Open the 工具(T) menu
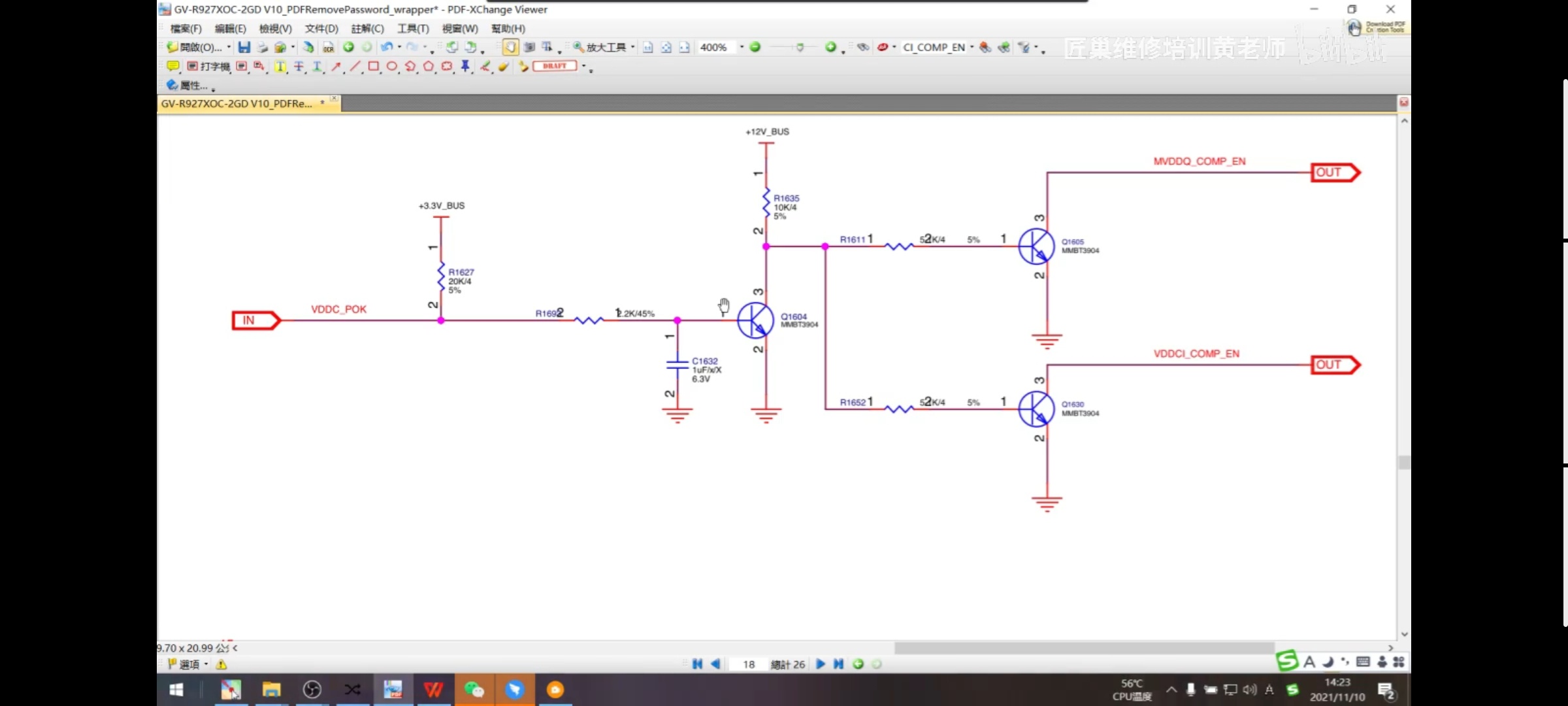The image size is (1568, 706). 413,29
